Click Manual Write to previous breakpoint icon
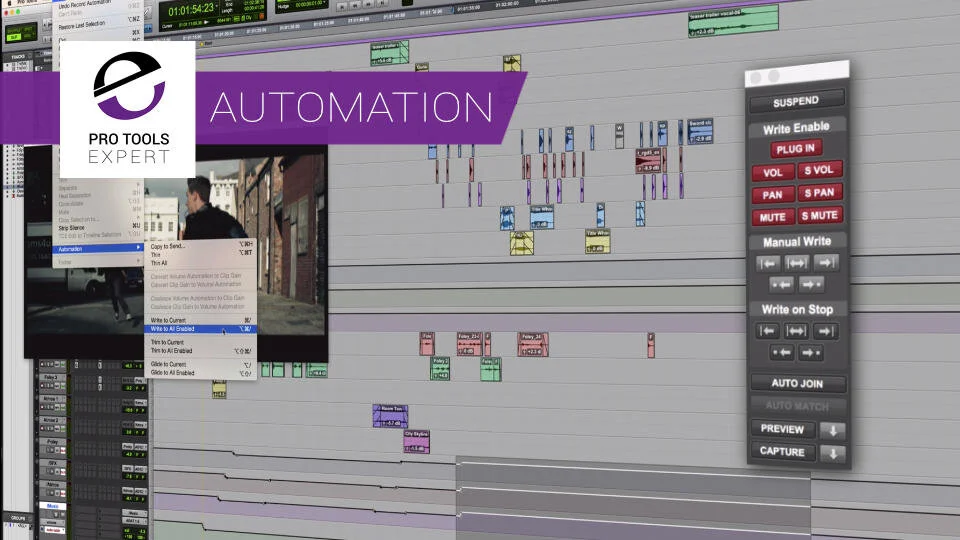This screenshot has height=540, width=960. pos(781,285)
